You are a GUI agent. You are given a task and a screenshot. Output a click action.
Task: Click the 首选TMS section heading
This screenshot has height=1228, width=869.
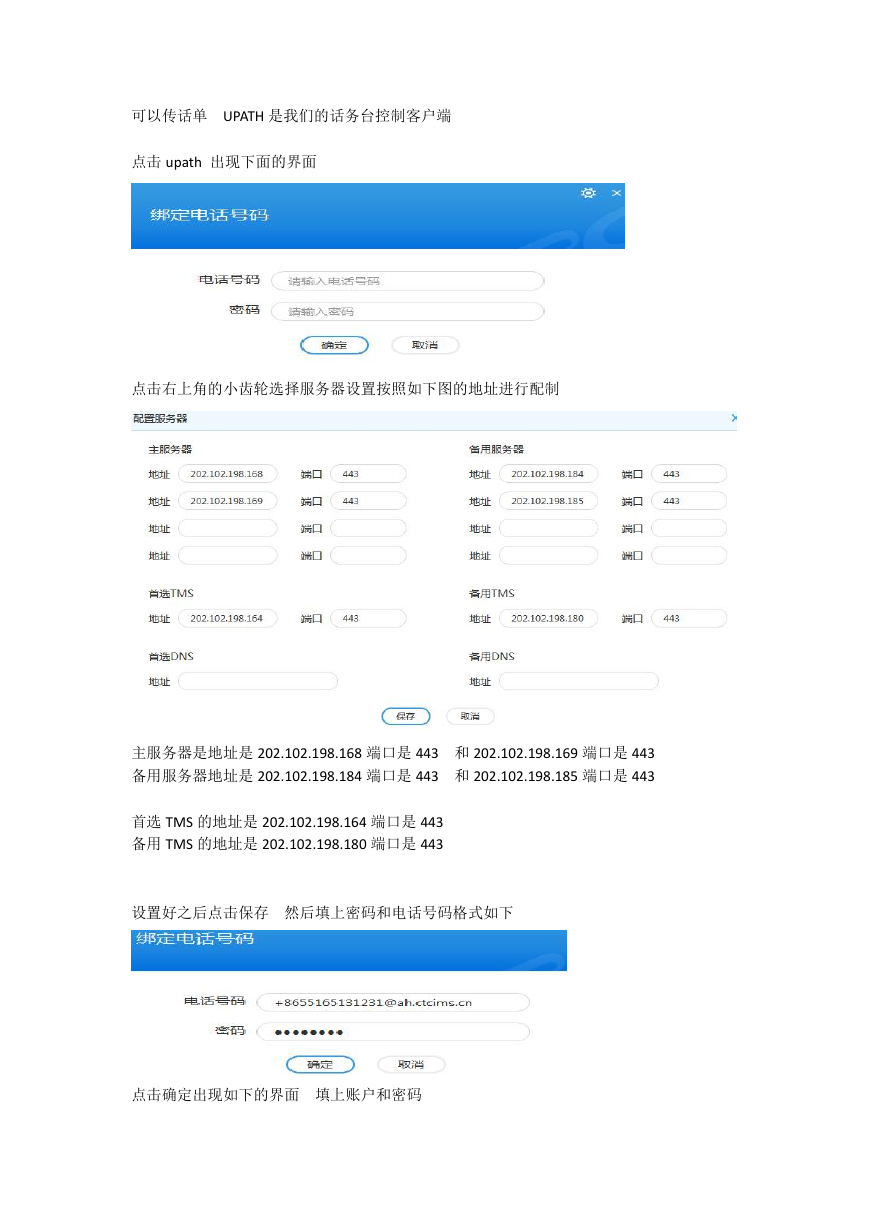(171, 594)
